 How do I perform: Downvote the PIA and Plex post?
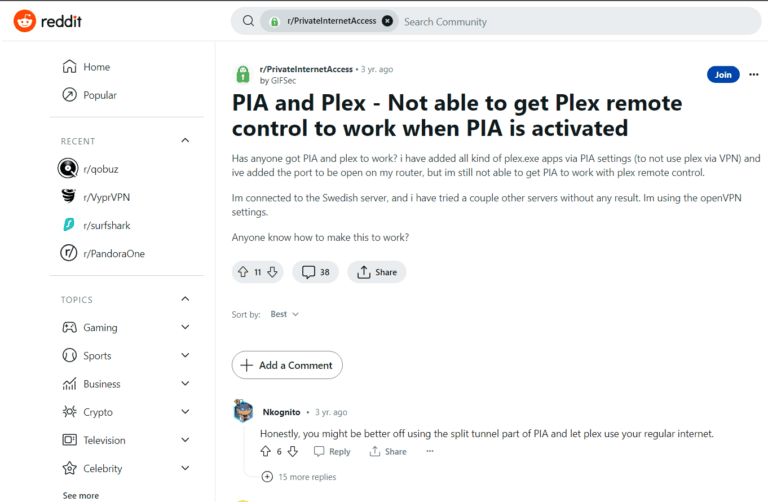pos(272,272)
